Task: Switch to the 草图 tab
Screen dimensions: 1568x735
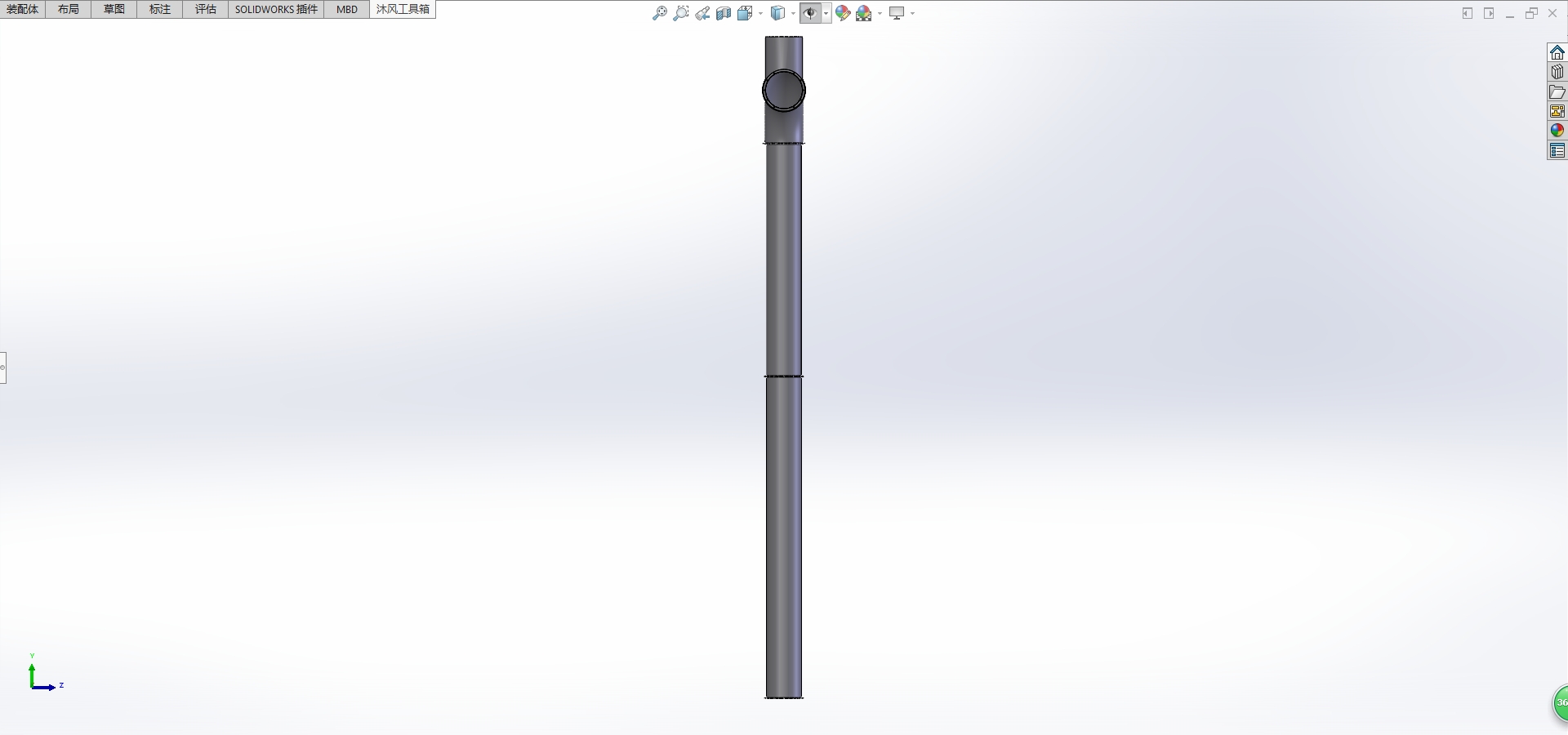Action: (114, 9)
